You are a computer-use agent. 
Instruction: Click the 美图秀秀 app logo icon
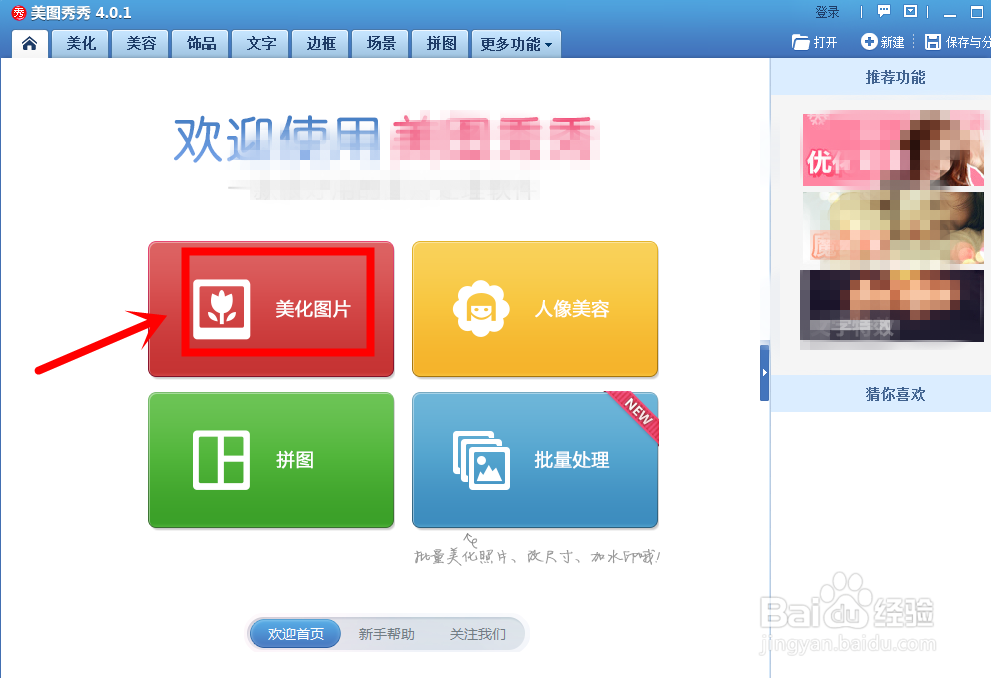pyautogui.click(x=19, y=13)
